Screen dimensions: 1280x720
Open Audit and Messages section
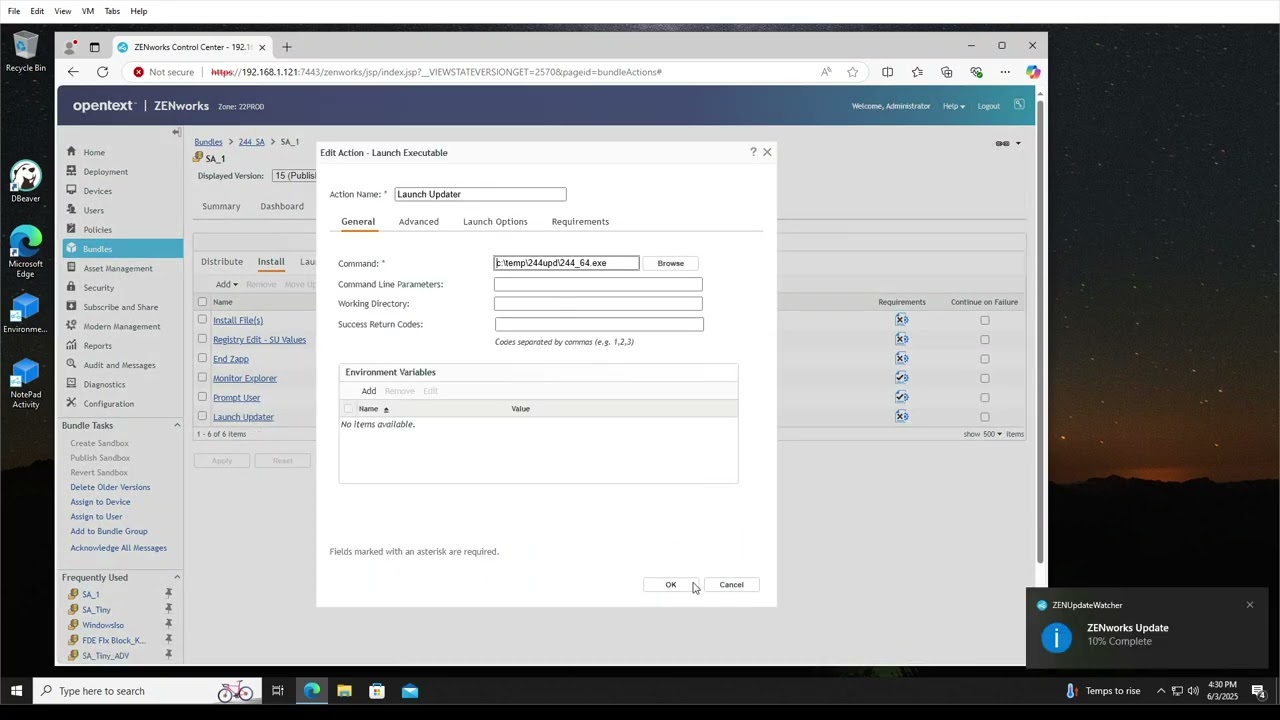coord(119,365)
